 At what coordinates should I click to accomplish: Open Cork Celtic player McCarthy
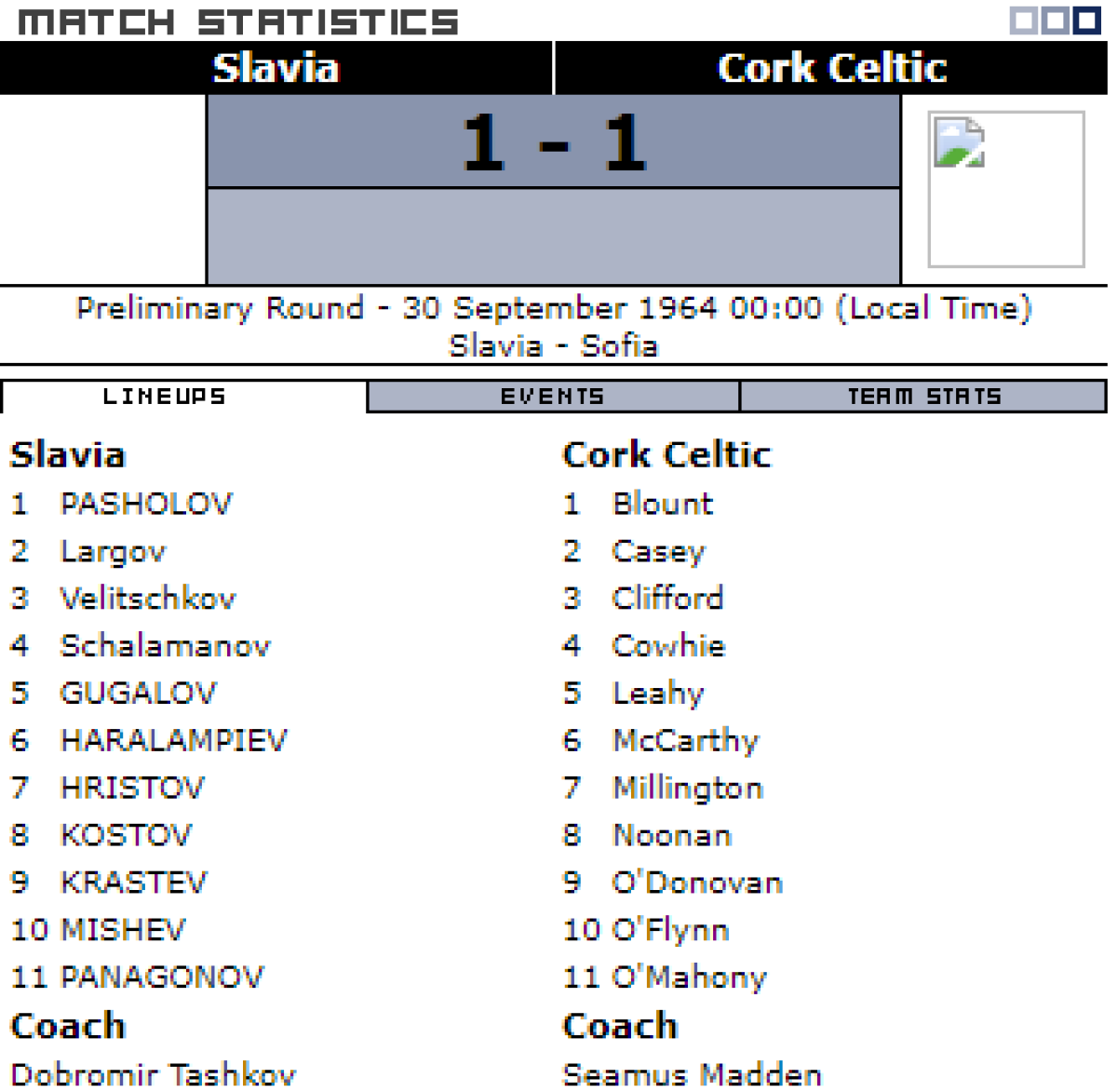pyautogui.click(x=685, y=740)
